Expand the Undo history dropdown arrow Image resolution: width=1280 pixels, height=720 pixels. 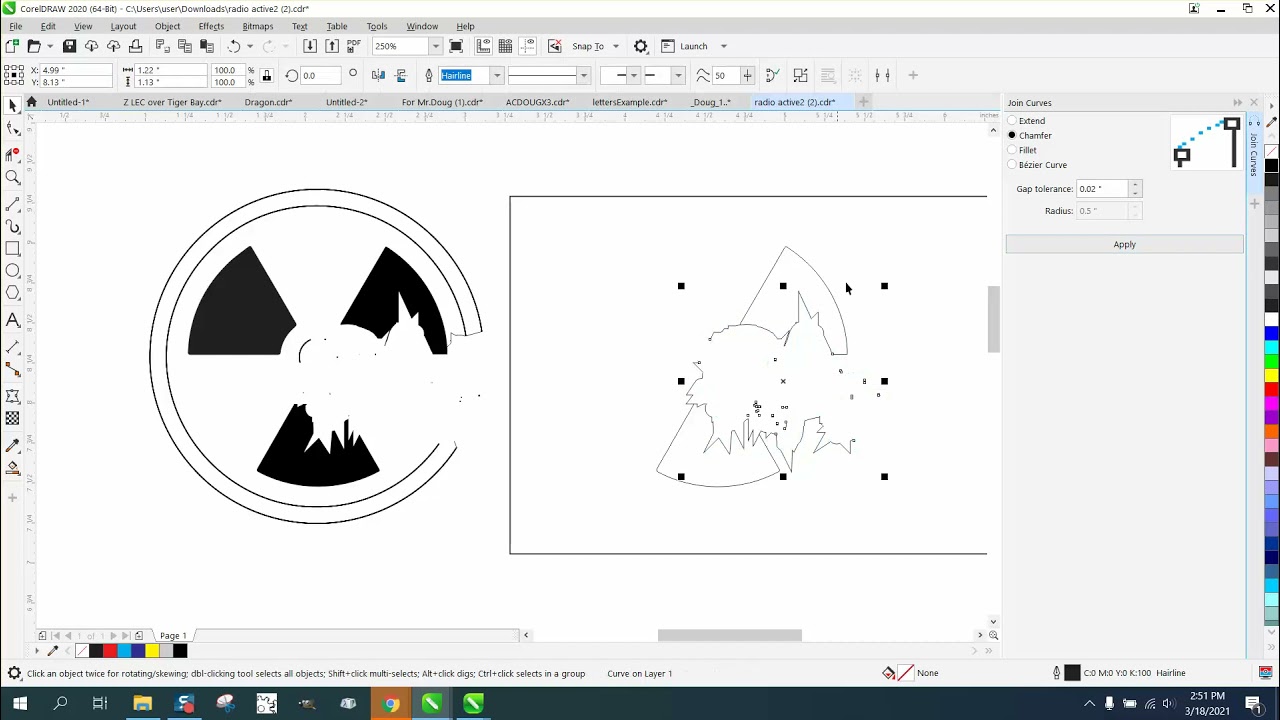[249, 46]
